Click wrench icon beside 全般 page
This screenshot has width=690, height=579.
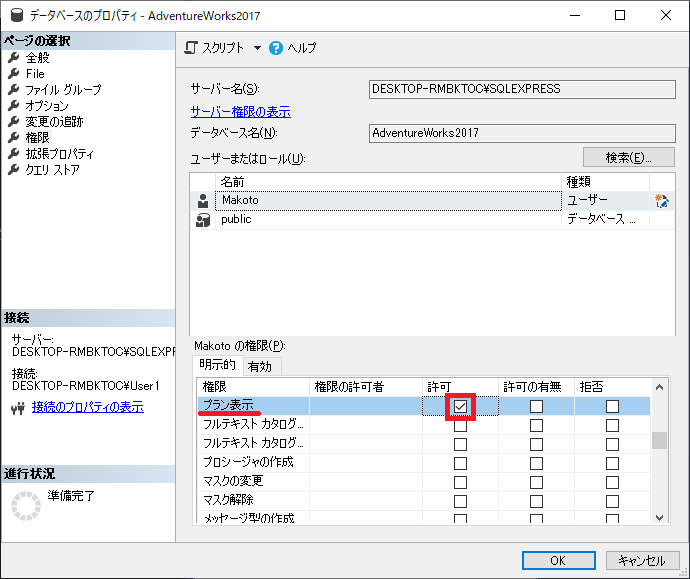point(14,57)
